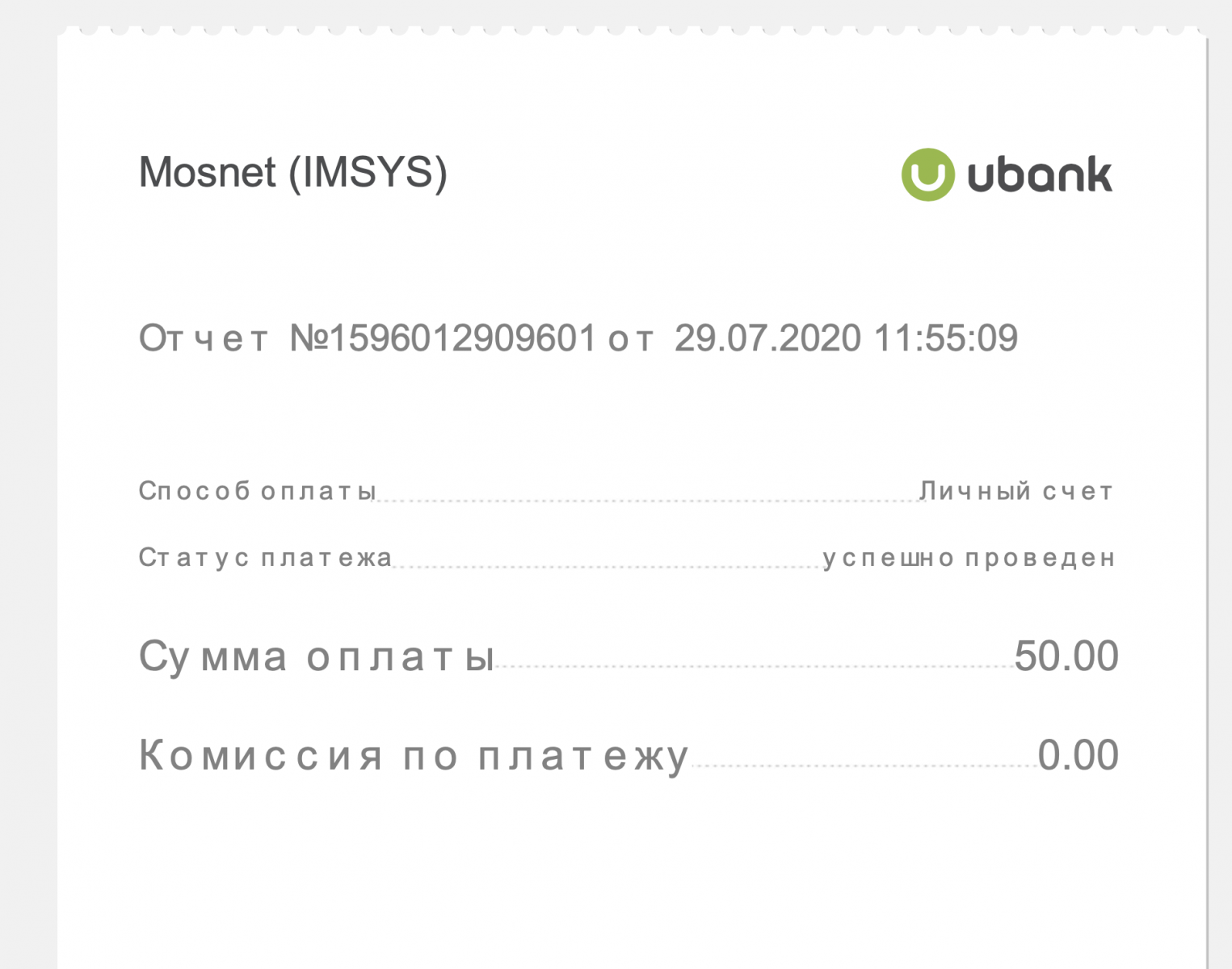
Task: Click the green ubank logo icon
Action: [x=927, y=174]
